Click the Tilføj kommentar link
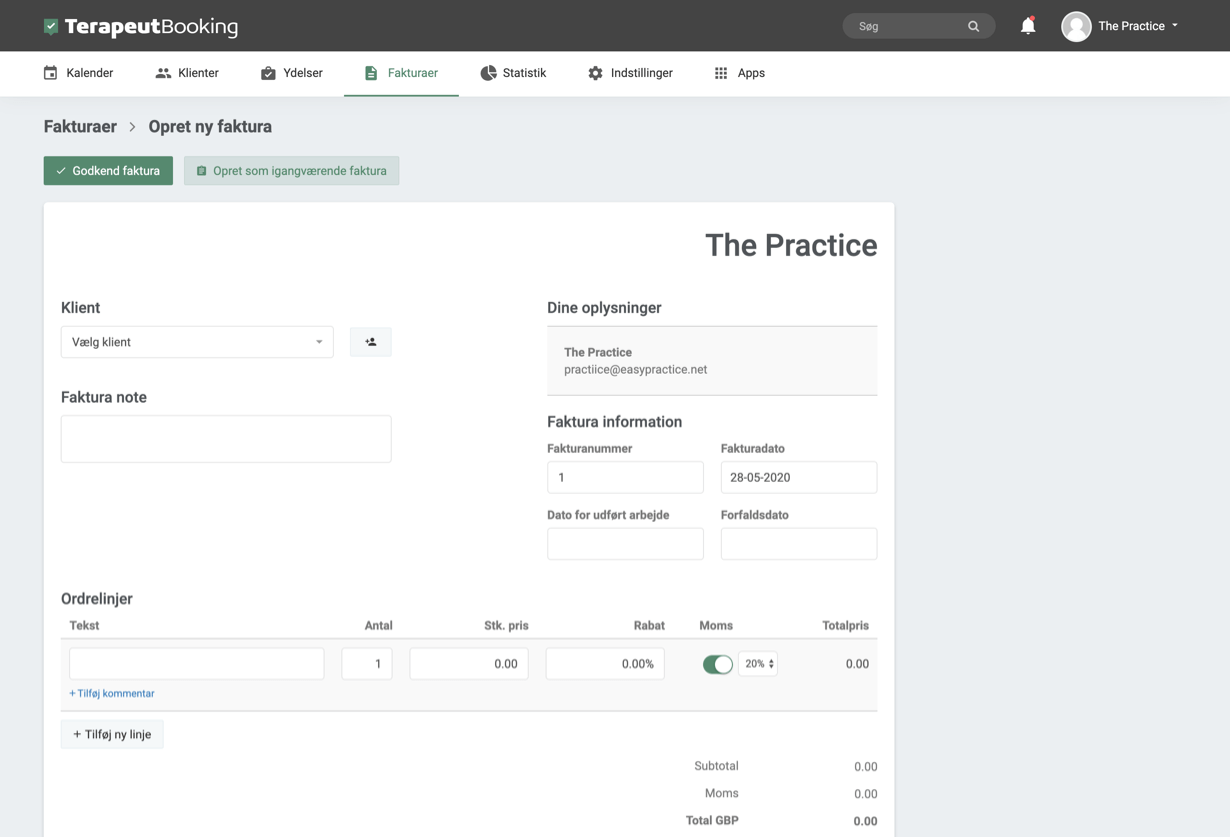 pos(112,693)
